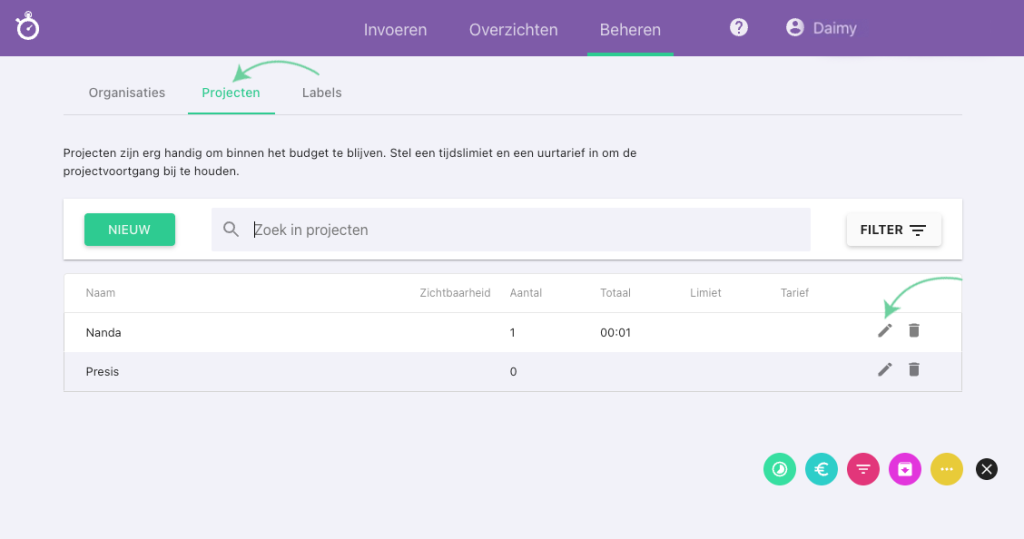
Task: Click the magenta archive floating button
Action: click(905, 468)
